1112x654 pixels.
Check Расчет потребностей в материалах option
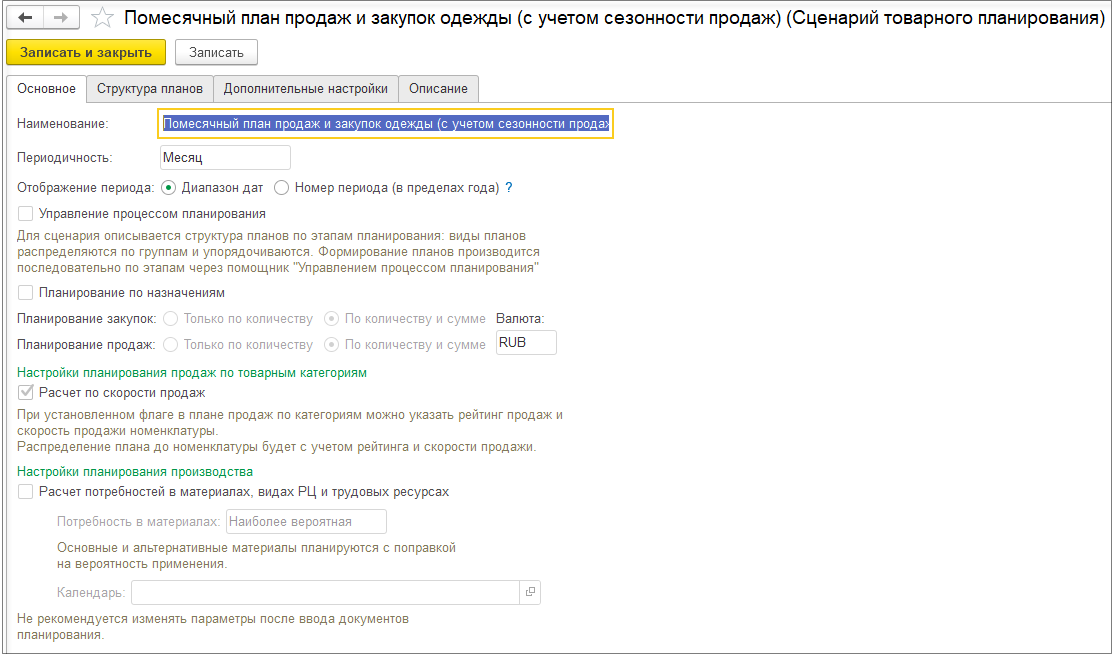pos(26,492)
